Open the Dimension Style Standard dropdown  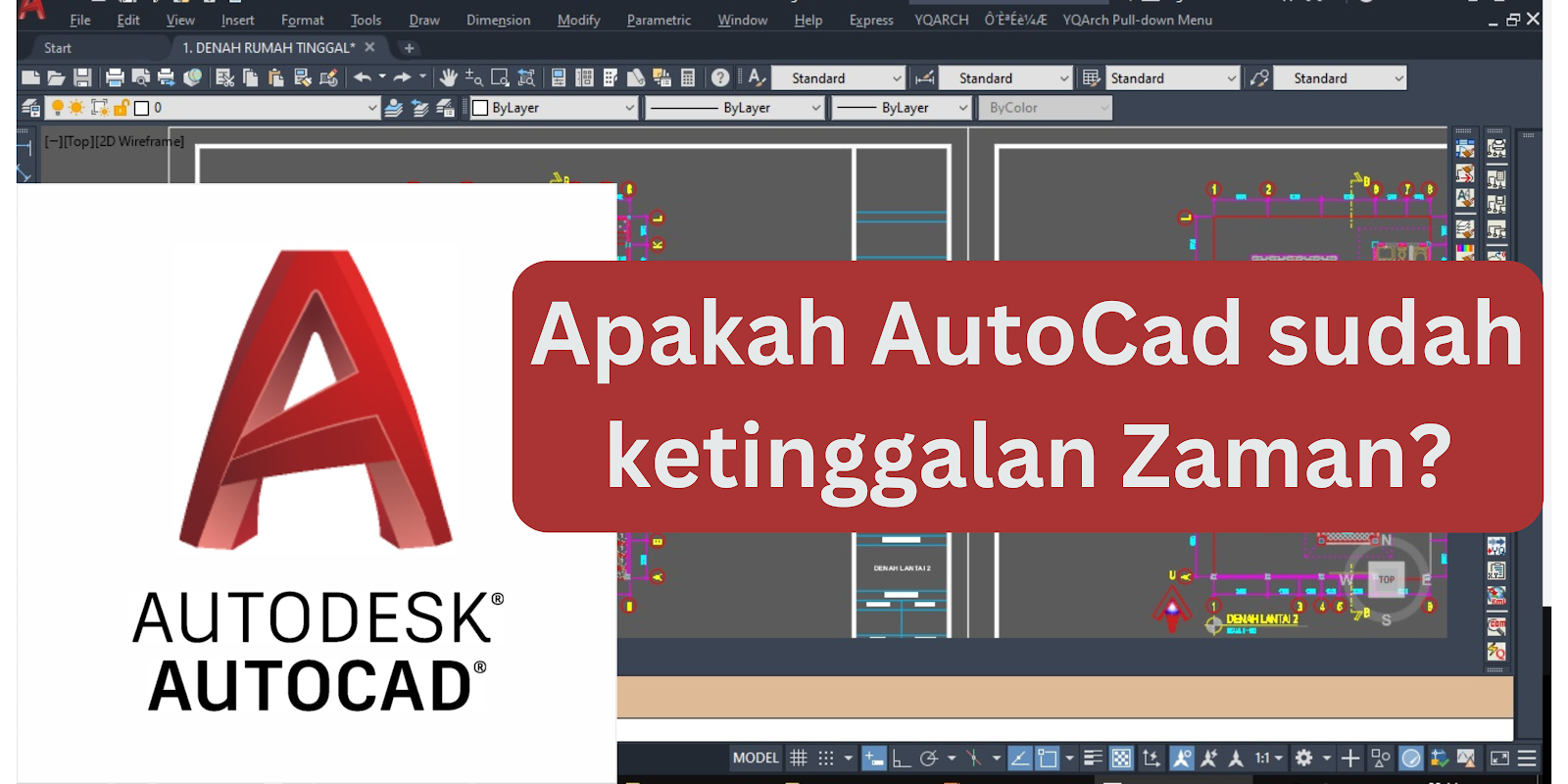click(x=1005, y=77)
